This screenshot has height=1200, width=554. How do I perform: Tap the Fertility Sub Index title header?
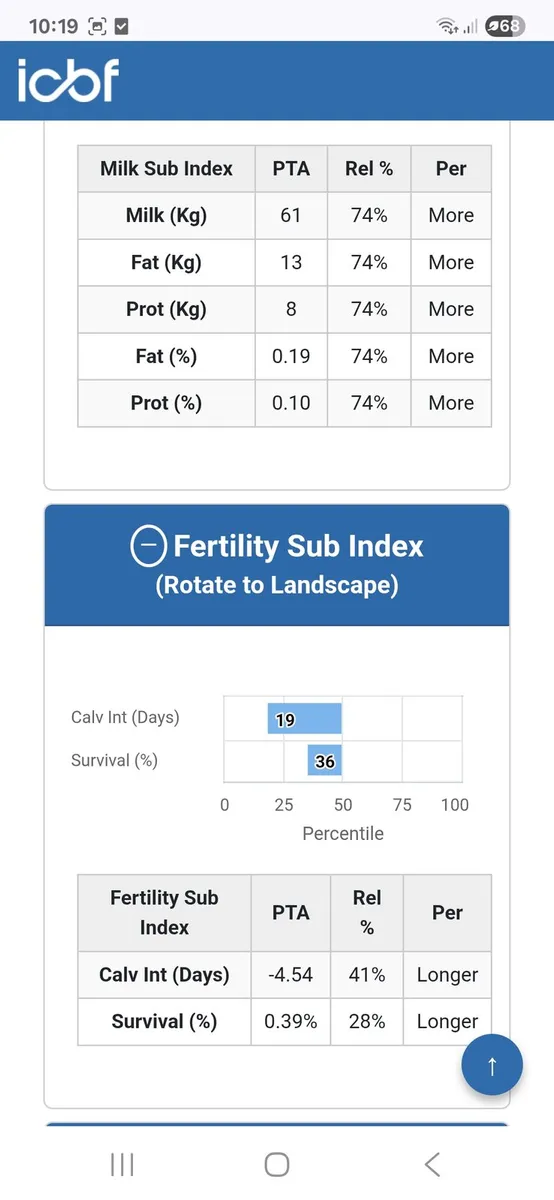[x=277, y=565]
